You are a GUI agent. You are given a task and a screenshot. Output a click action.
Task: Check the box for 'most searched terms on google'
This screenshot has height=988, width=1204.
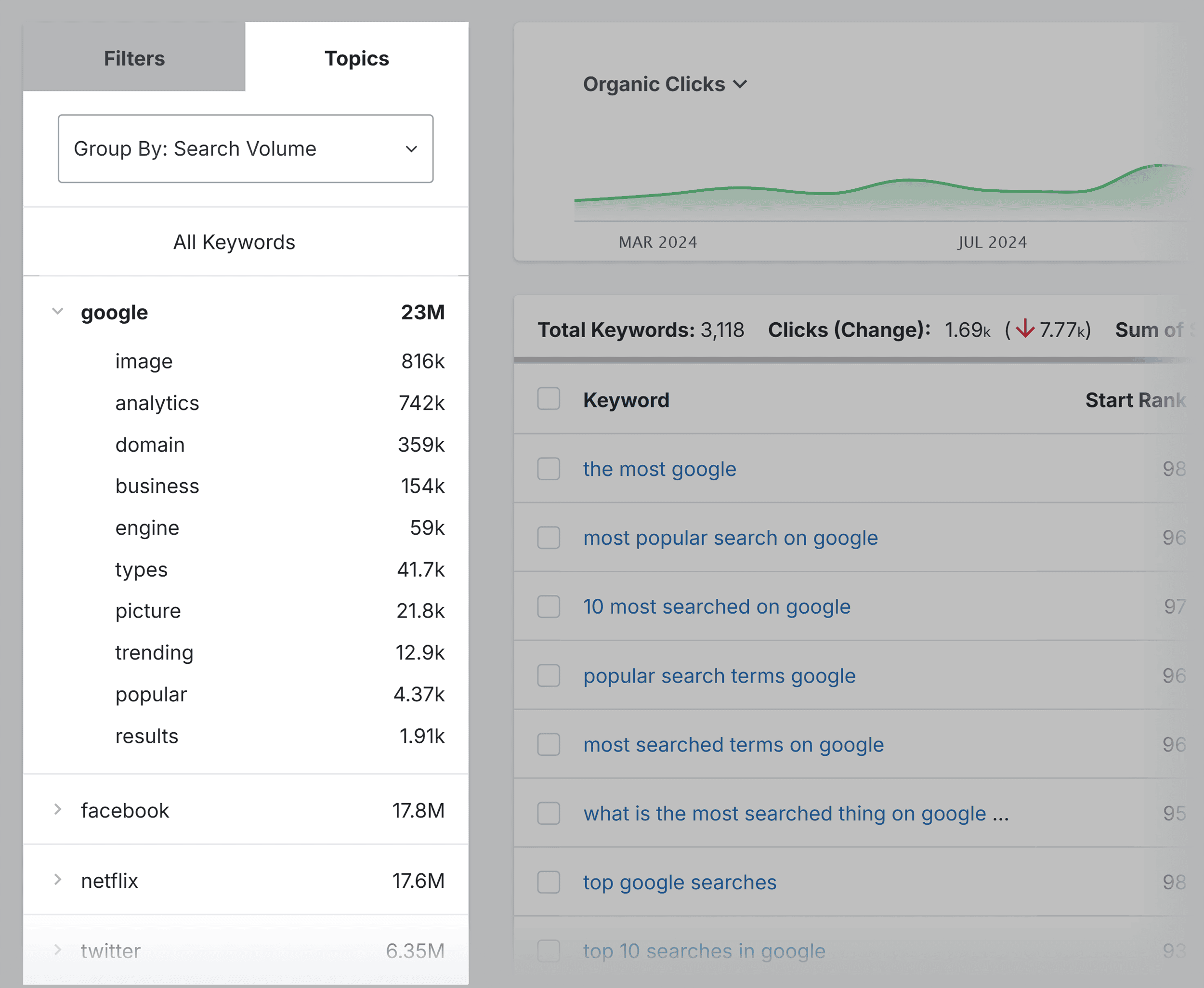[x=549, y=744]
